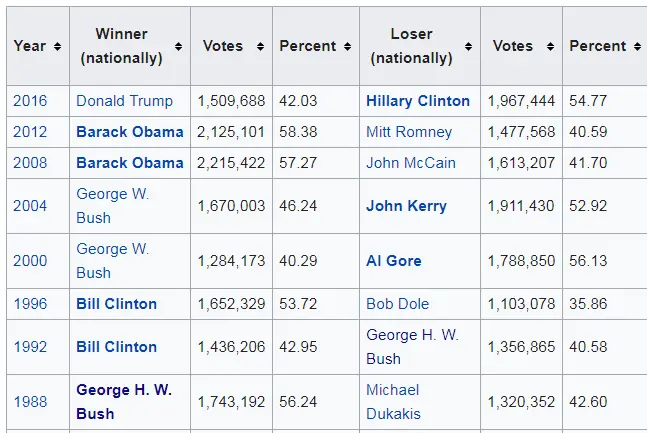Open the 1988 election year link
Screen dimensions: 647x433
coord(29,401)
